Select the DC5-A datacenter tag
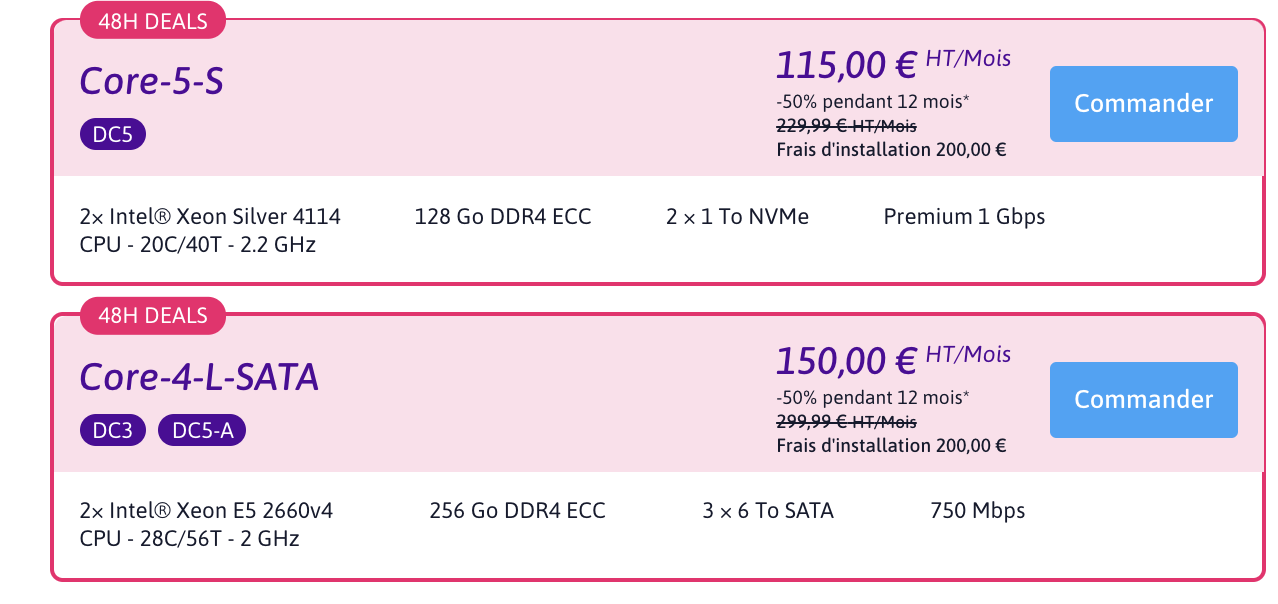Viewport: 1278px width, 604px height. [201, 431]
